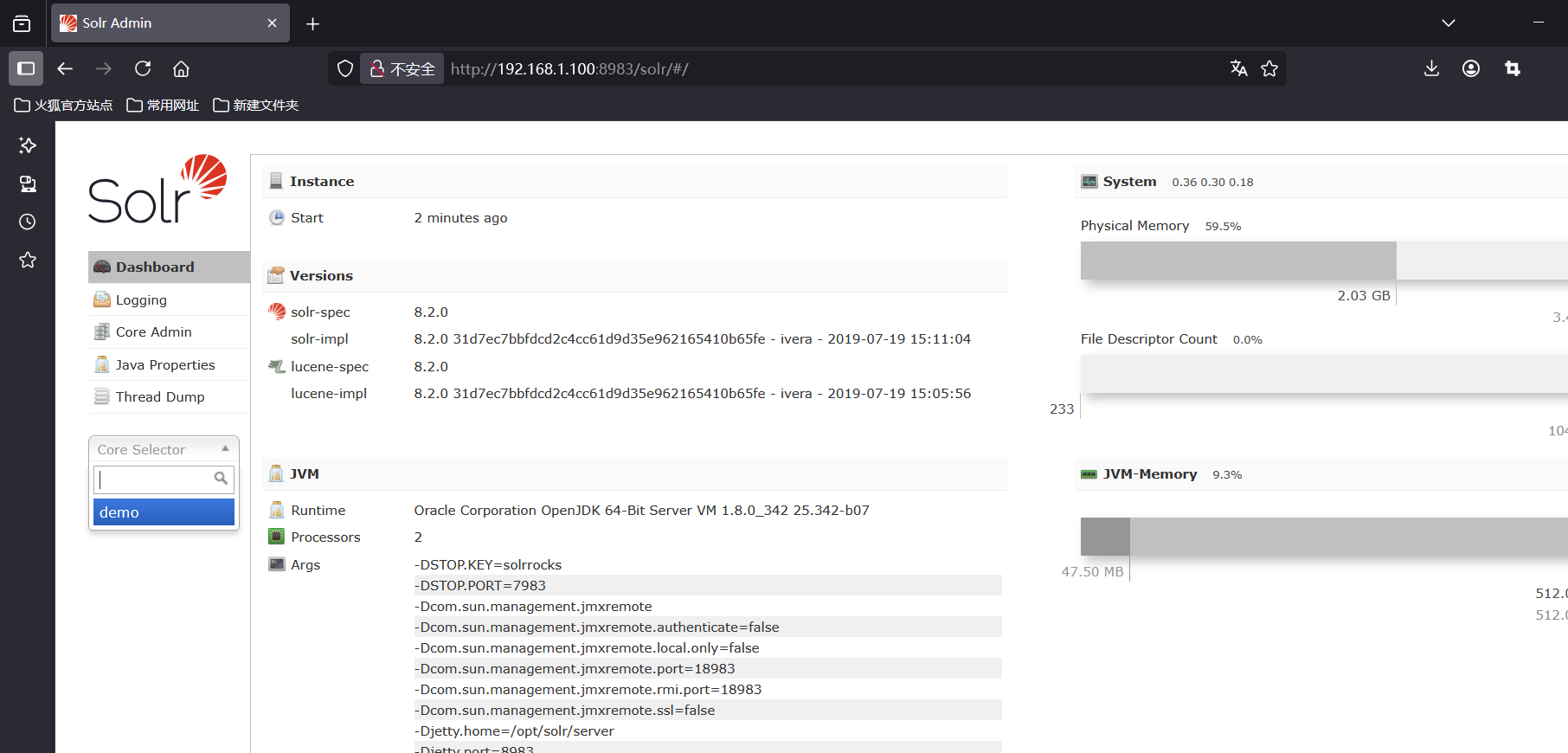Image resolution: width=1568 pixels, height=753 pixels.
Task: Open the Thread Dump page
Action: coord(169,396)
